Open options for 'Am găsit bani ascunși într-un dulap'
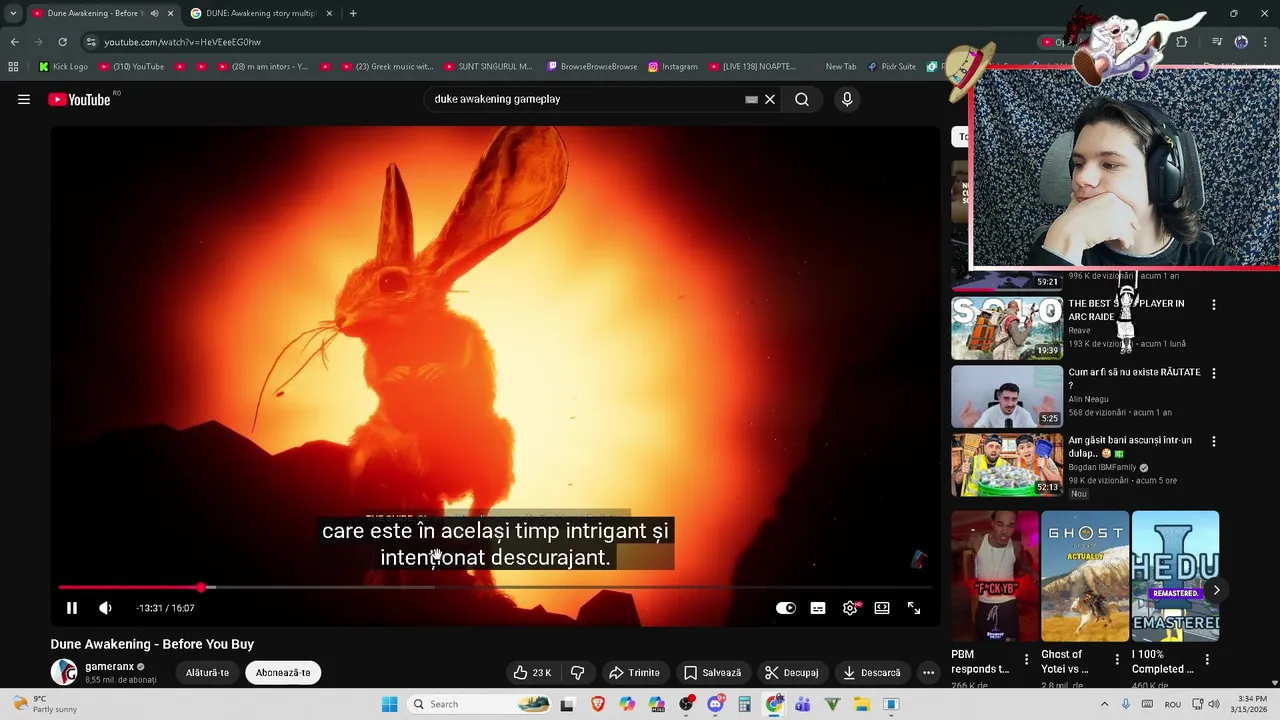Image resolution: width=1280 pixels, height=720 pixels. 1214,441
